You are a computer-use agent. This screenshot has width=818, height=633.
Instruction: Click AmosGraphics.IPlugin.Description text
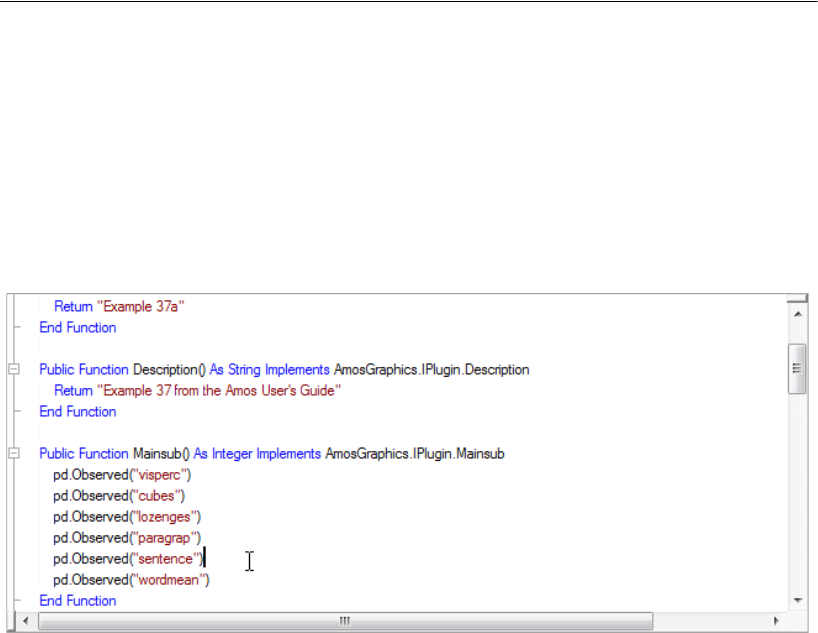(431, 369)
